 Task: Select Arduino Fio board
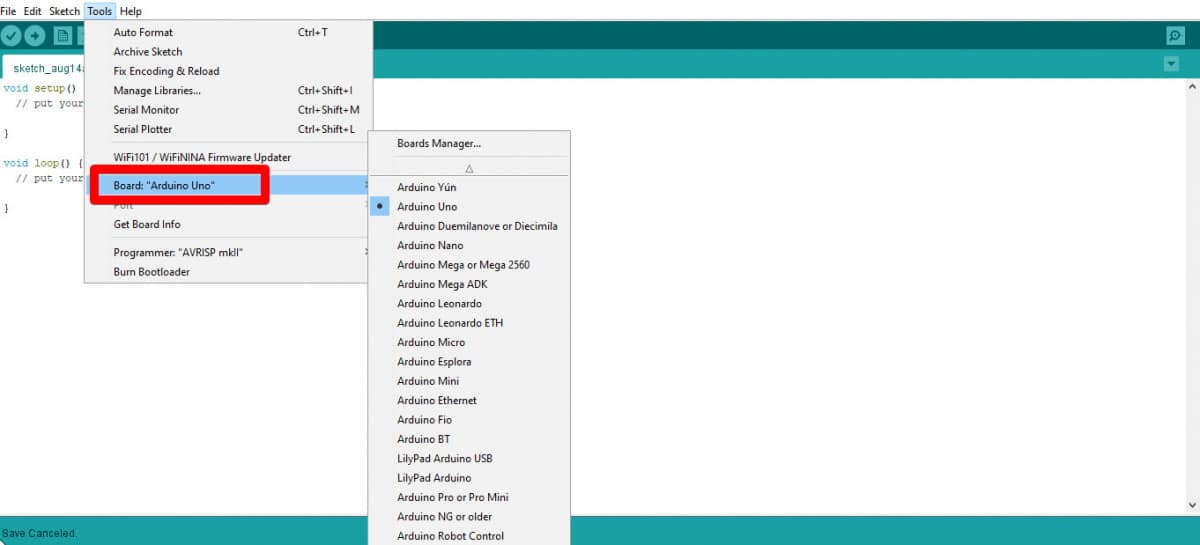click(469, 420)
